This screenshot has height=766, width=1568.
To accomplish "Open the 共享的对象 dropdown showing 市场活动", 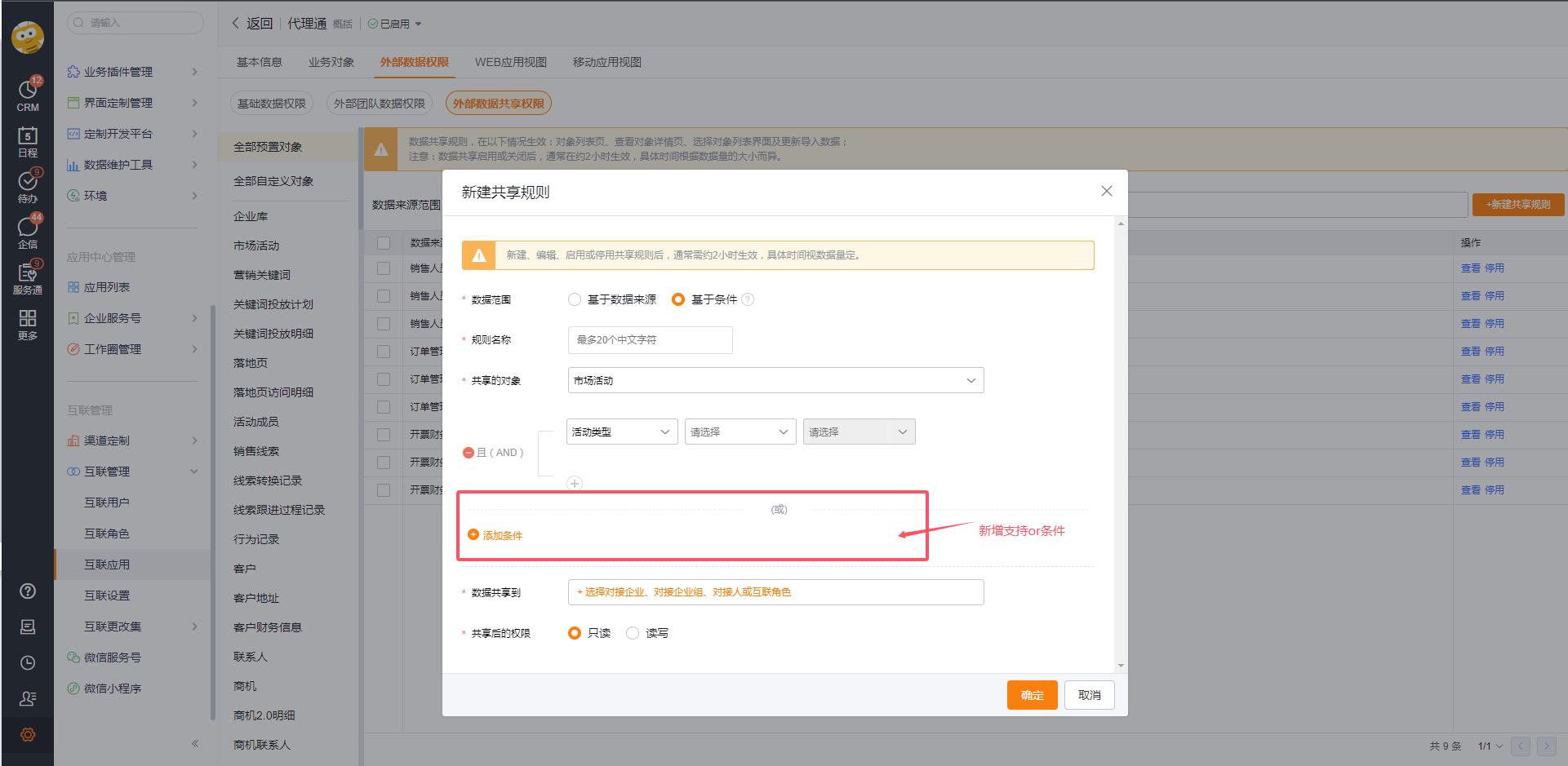I will coord(775,379).
